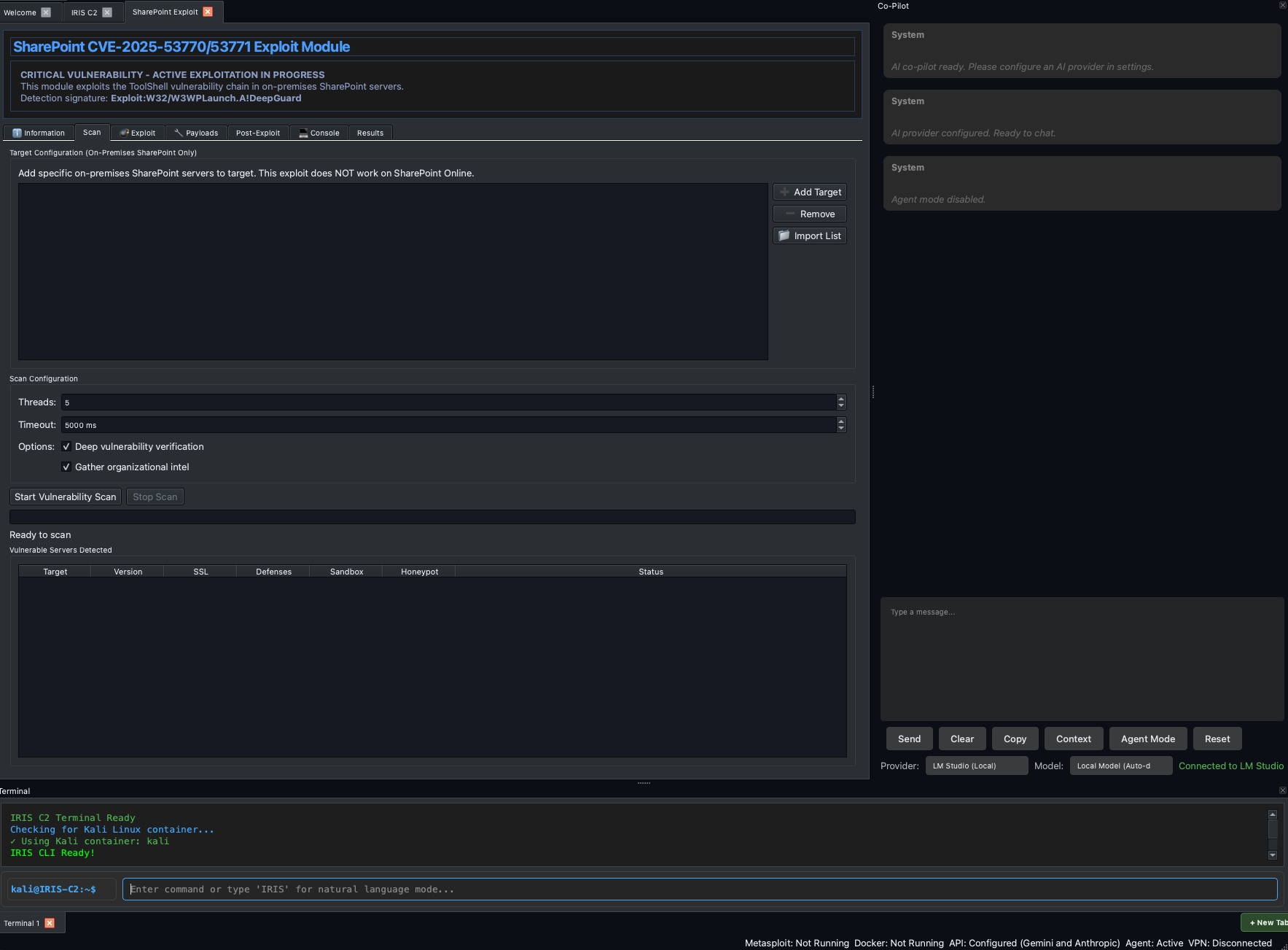Image resolution: width=1288 pixels, height=950 pixels.
Task: Click the 'Ready to scan' status text
Action: coord(40,534)
